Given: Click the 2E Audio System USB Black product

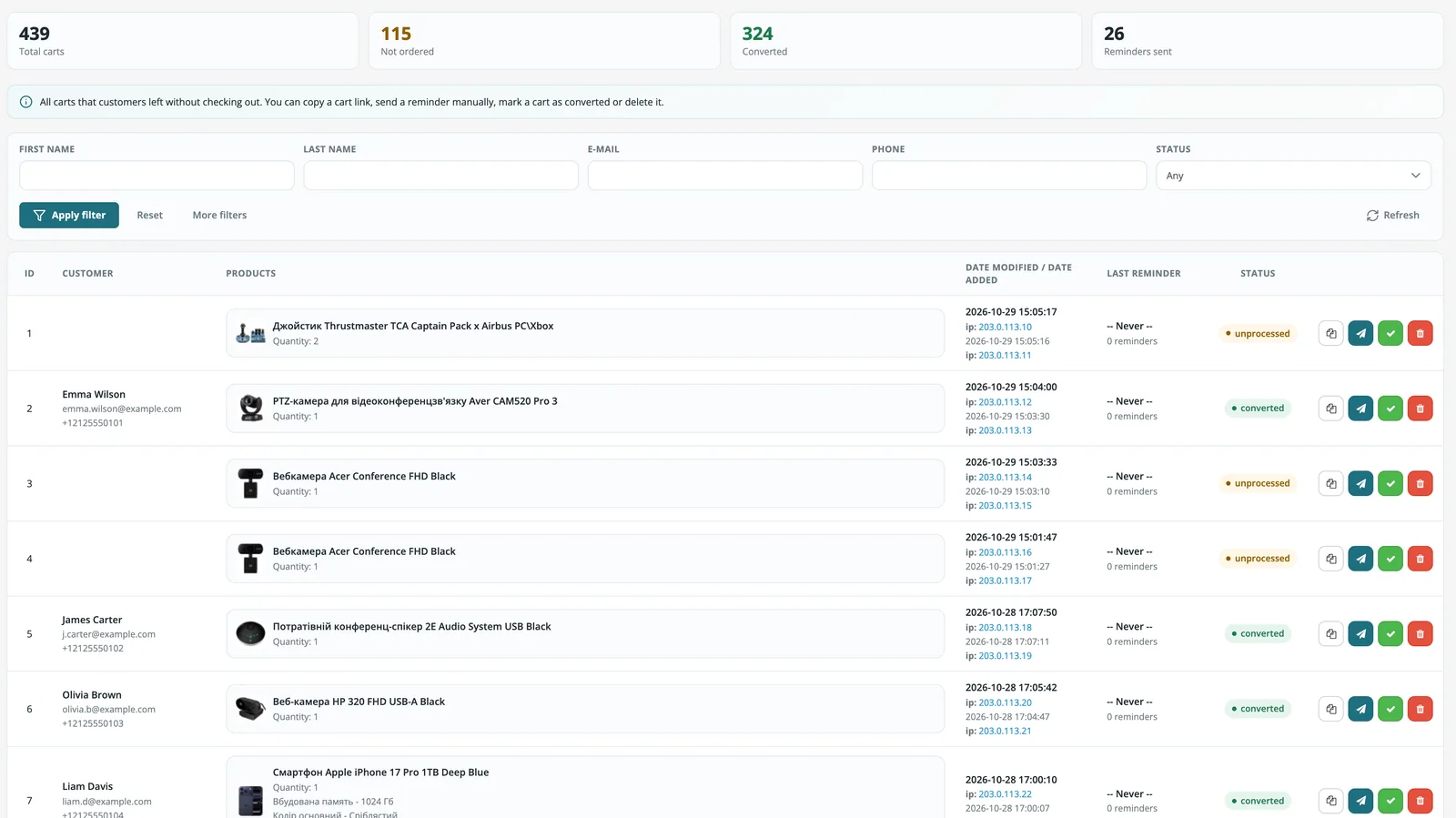Looking at the screenshot, I should pyautogui.click(x=411, y=626).
